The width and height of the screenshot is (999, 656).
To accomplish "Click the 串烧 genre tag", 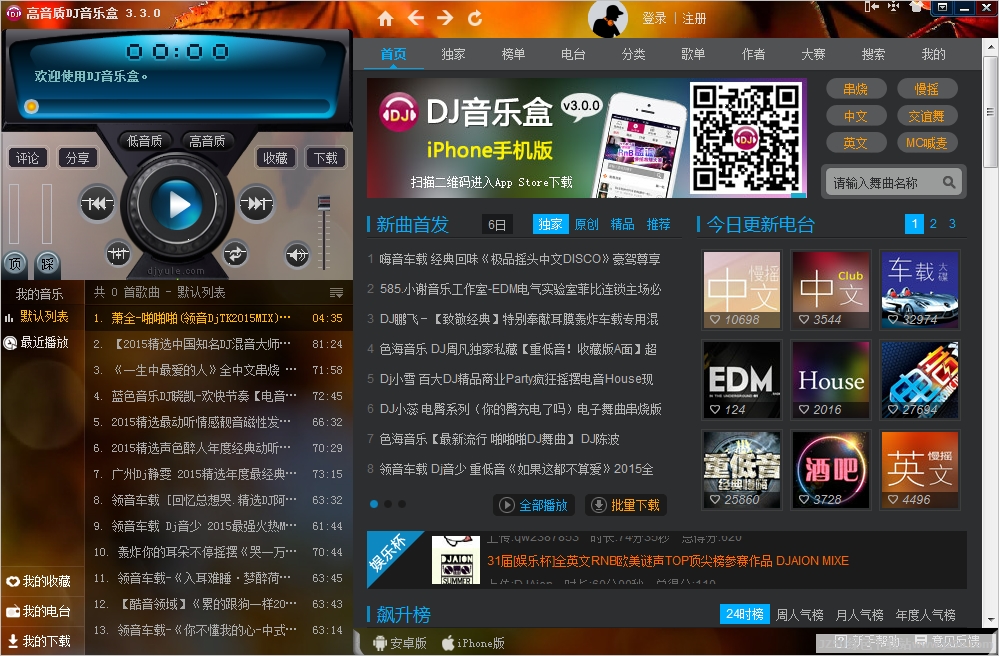I will [856, 89].
